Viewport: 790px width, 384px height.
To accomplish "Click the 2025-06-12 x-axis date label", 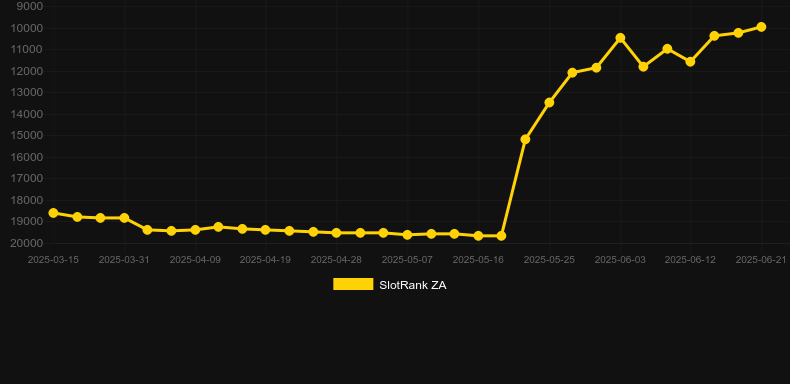I will click(690, 260).
